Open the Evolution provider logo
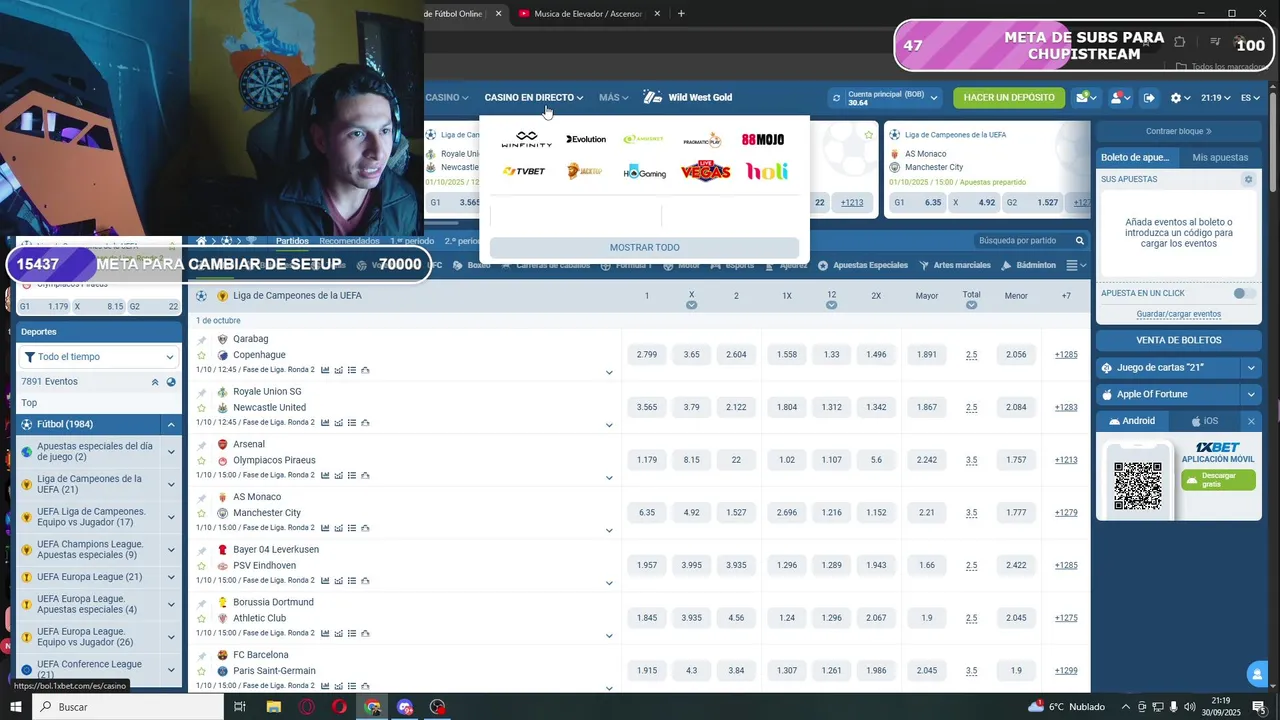The width and height of the screenshot is (1280, 720). click(x=586, y=139)
